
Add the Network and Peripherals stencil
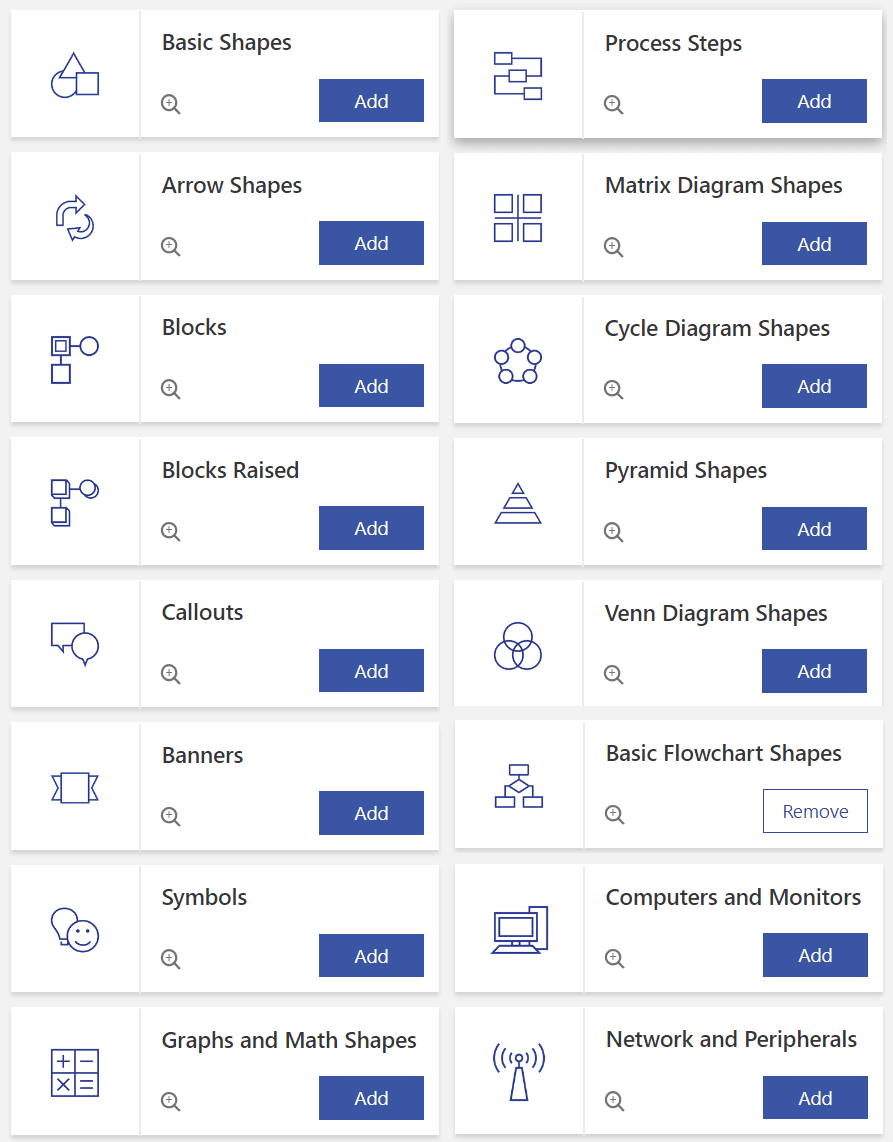tap(815, 1098)
